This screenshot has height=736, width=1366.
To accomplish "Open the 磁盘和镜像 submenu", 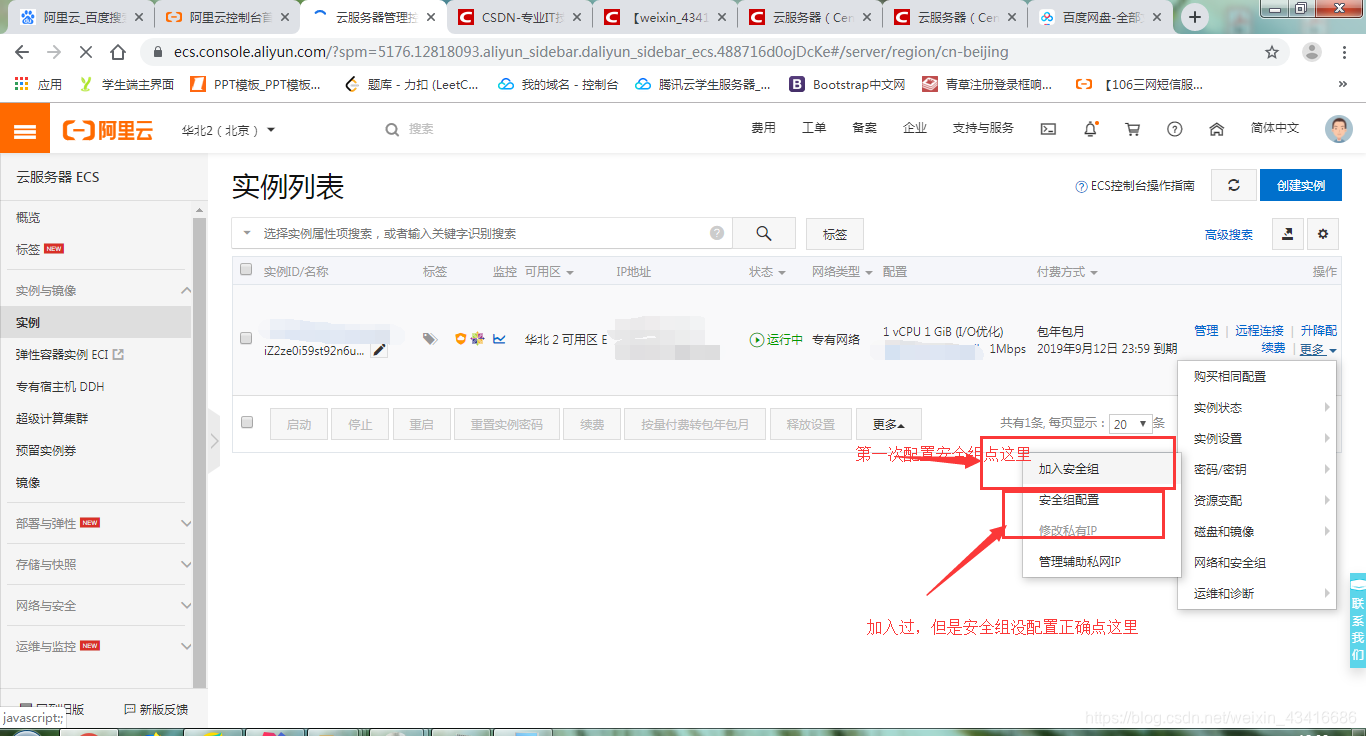I will pyautogui.click(x=1257, y=532).
